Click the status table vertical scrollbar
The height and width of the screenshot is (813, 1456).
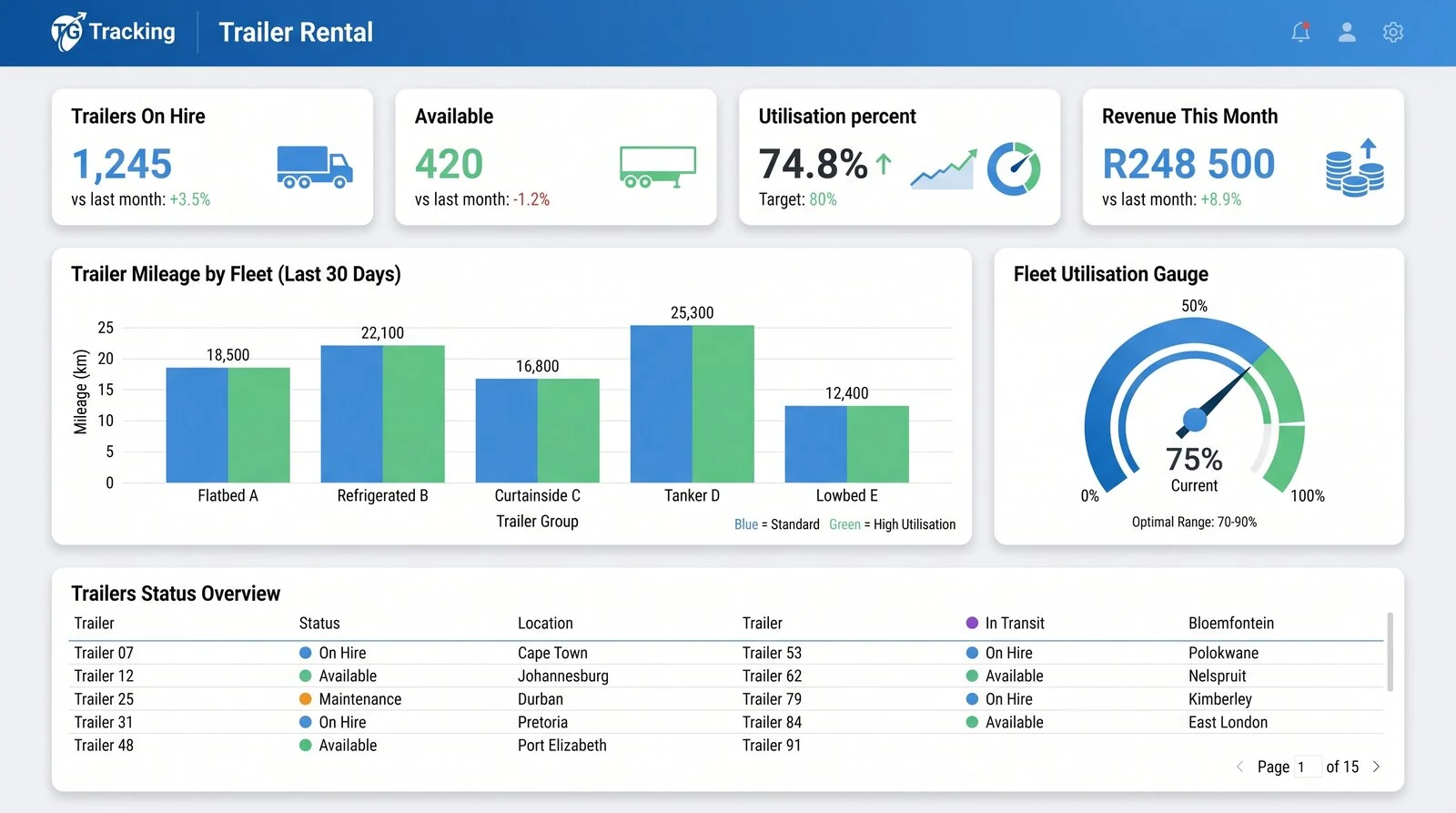click(1390, 652)
